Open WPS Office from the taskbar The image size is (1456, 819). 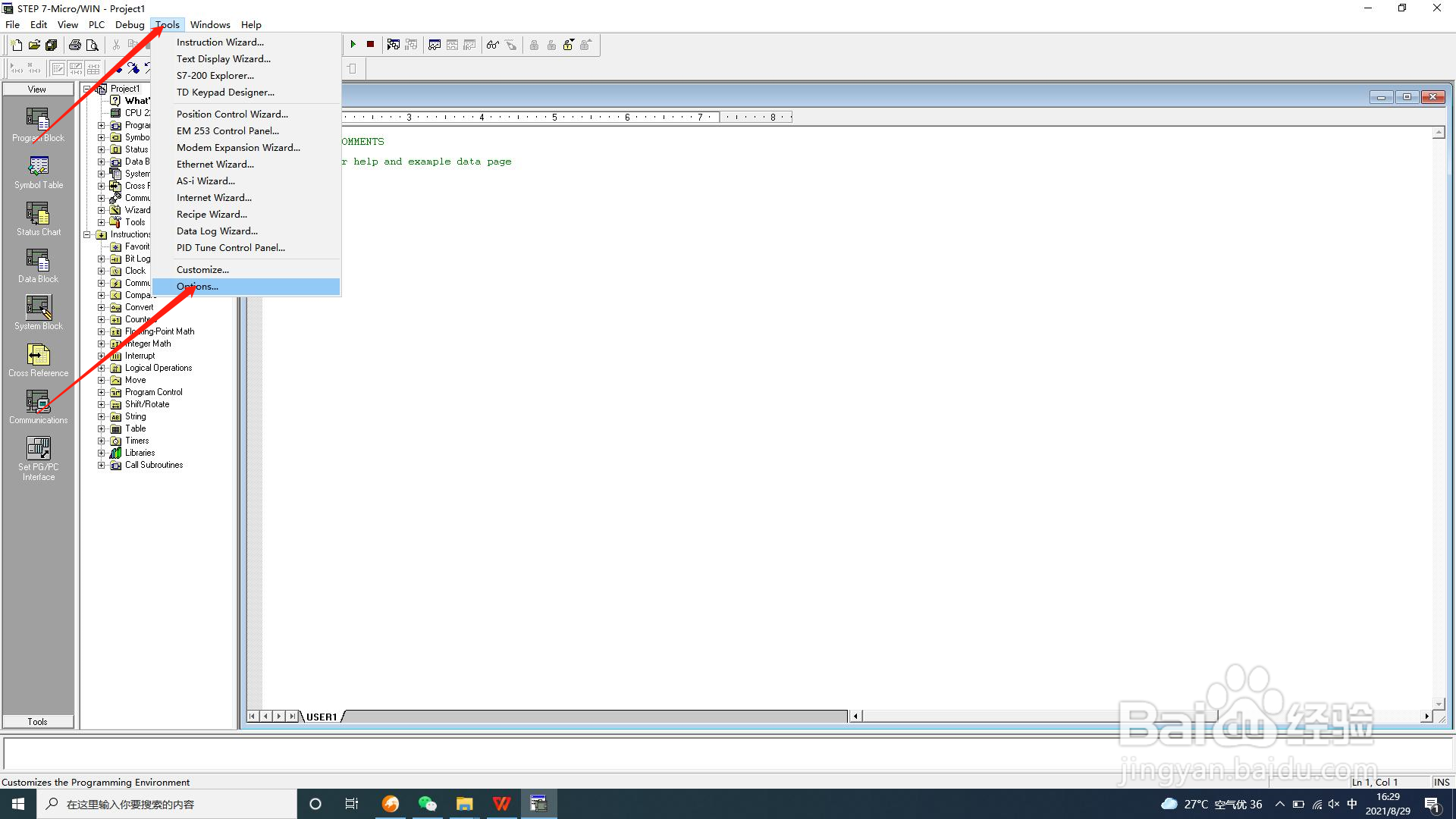[x=501, y=804]
